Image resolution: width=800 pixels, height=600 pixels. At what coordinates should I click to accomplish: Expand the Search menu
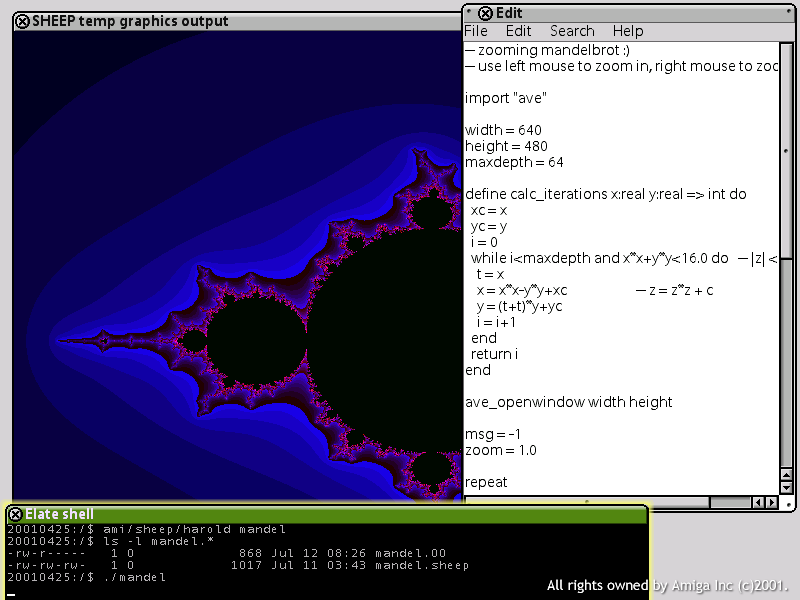[x=572, y=31]
